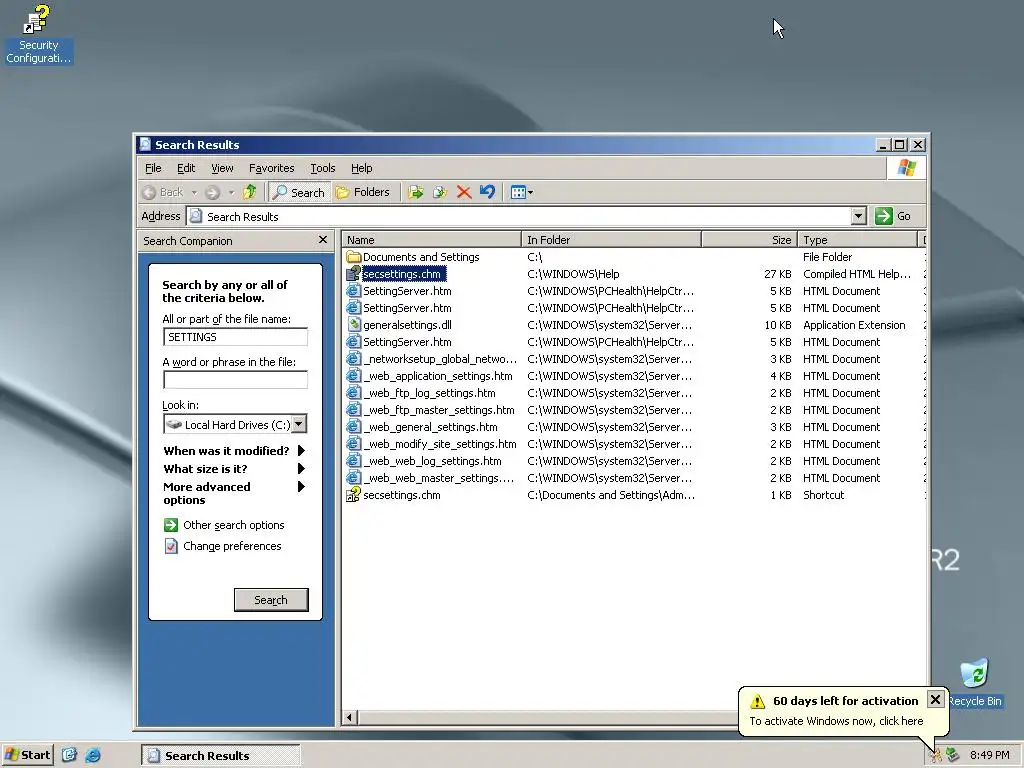Open the Recycle Bin desktop icon

coord(974,674)
